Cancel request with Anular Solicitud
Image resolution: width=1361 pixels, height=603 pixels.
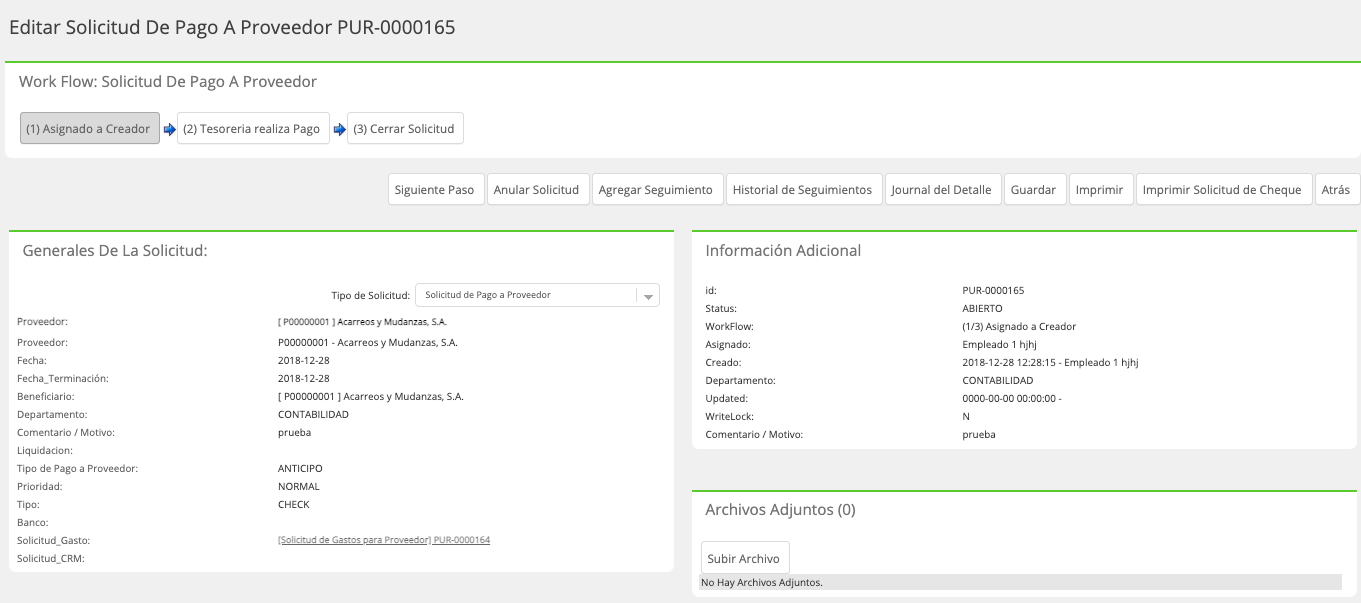[537, 190]
